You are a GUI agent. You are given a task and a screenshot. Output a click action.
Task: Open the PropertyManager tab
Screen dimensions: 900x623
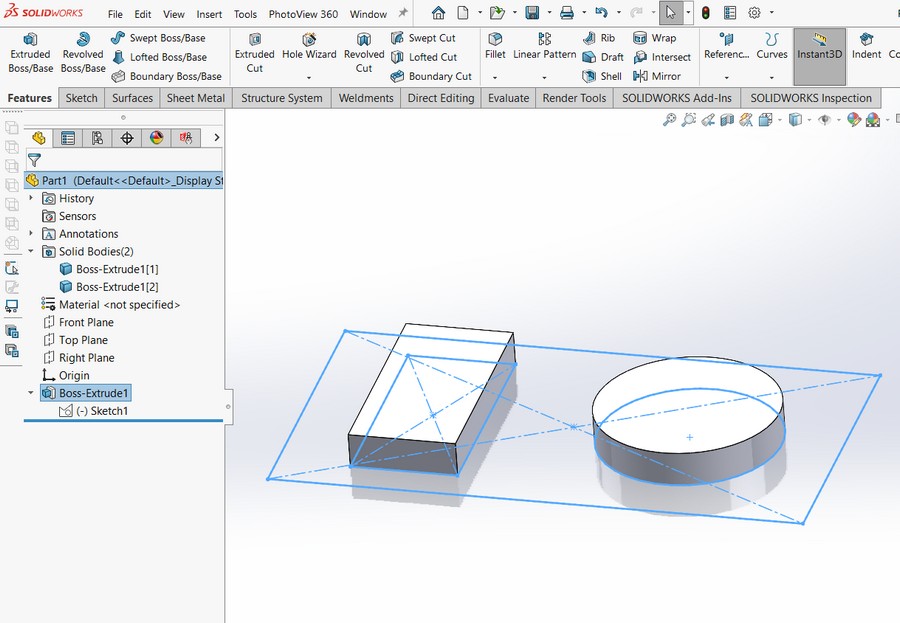click(x=68, y=138)
